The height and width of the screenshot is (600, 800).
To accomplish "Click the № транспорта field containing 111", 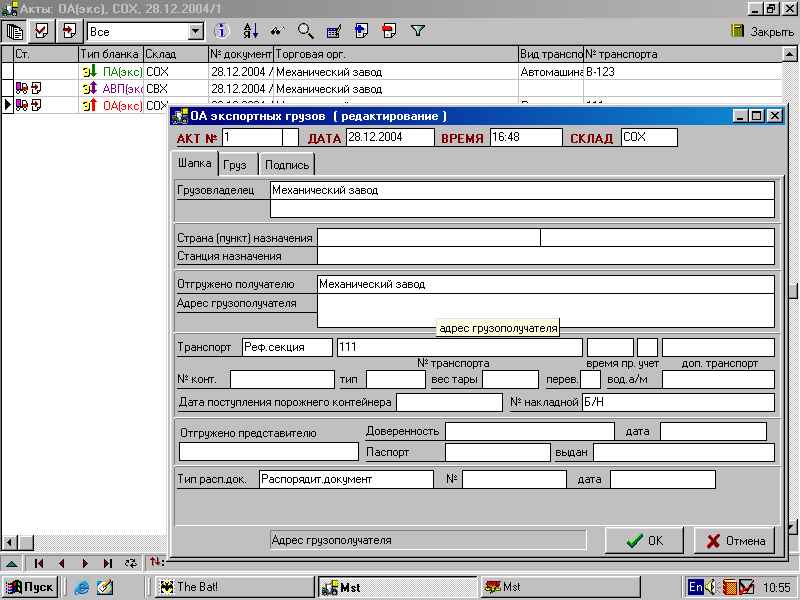I will 459,347.
